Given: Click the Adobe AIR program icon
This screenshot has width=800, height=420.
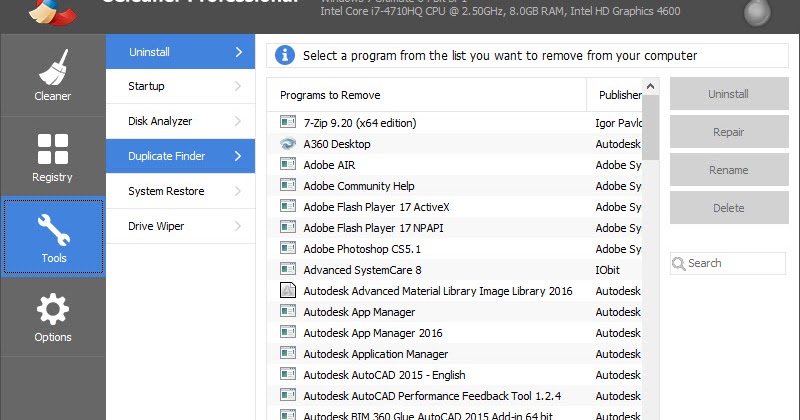Looking at the screenshot, I should (288, 164).
